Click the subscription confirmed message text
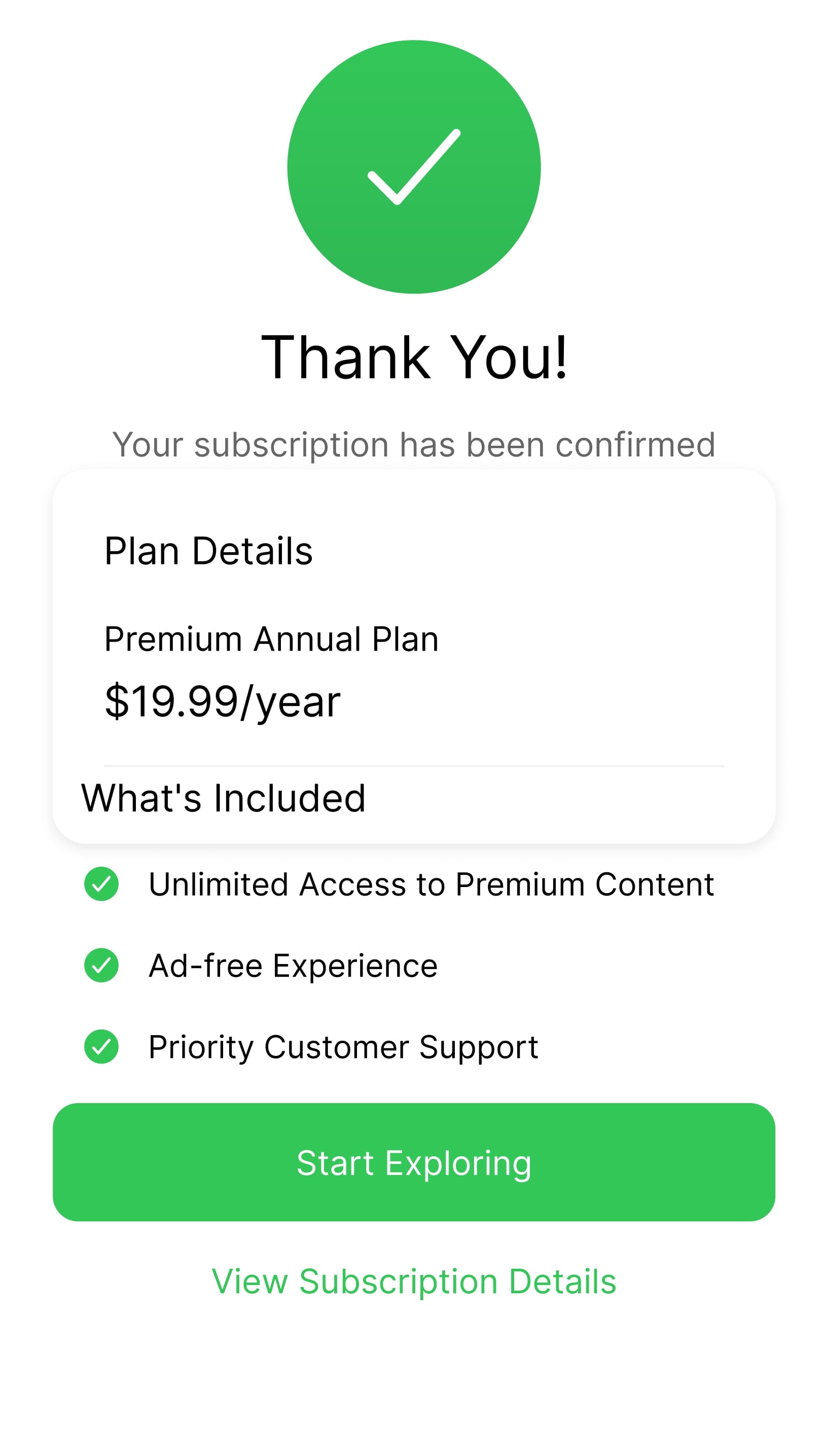824x1456 pixels. (x=414, y=445)
